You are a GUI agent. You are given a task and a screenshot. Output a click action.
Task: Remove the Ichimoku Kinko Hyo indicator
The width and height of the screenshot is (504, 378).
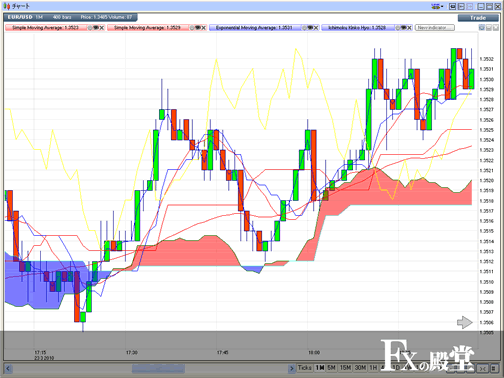pyautogui.click(x=409, y=28)
